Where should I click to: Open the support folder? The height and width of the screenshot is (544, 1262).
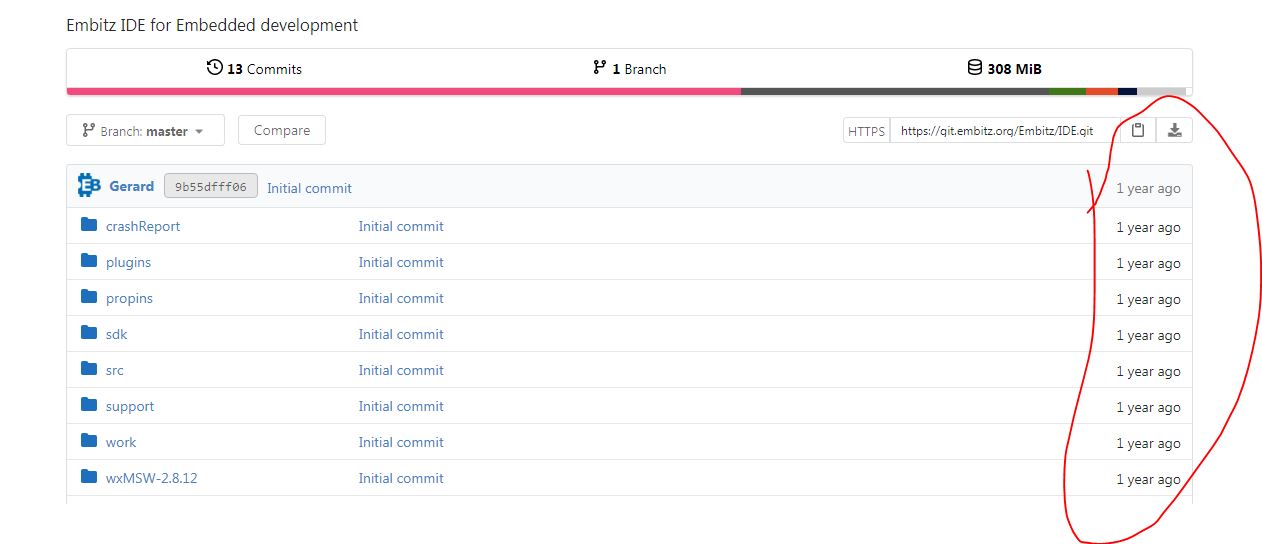130,406
